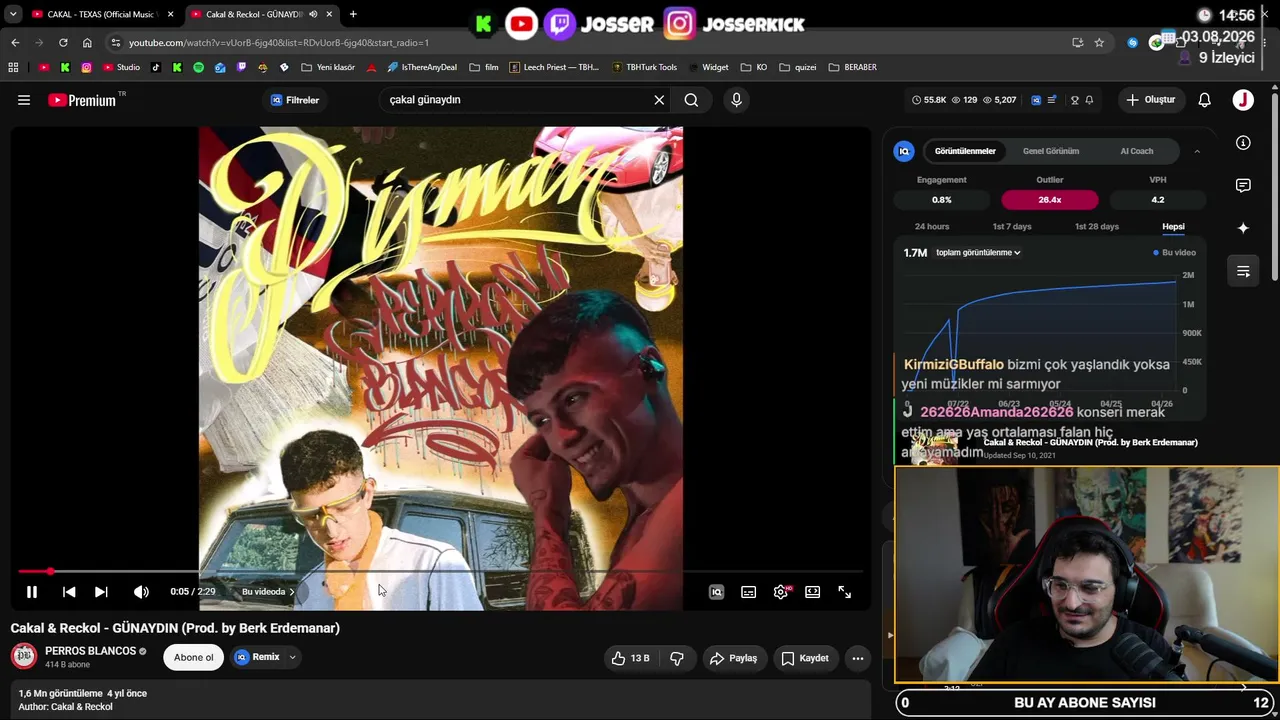Dislike the video
Image resolution: width=1280 pixels, height=720 pixels.
(677, 658)
